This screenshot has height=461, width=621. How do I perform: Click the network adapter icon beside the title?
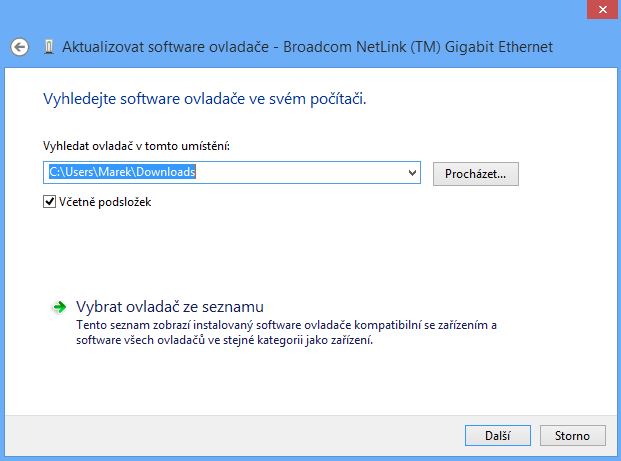pos(49,48)
